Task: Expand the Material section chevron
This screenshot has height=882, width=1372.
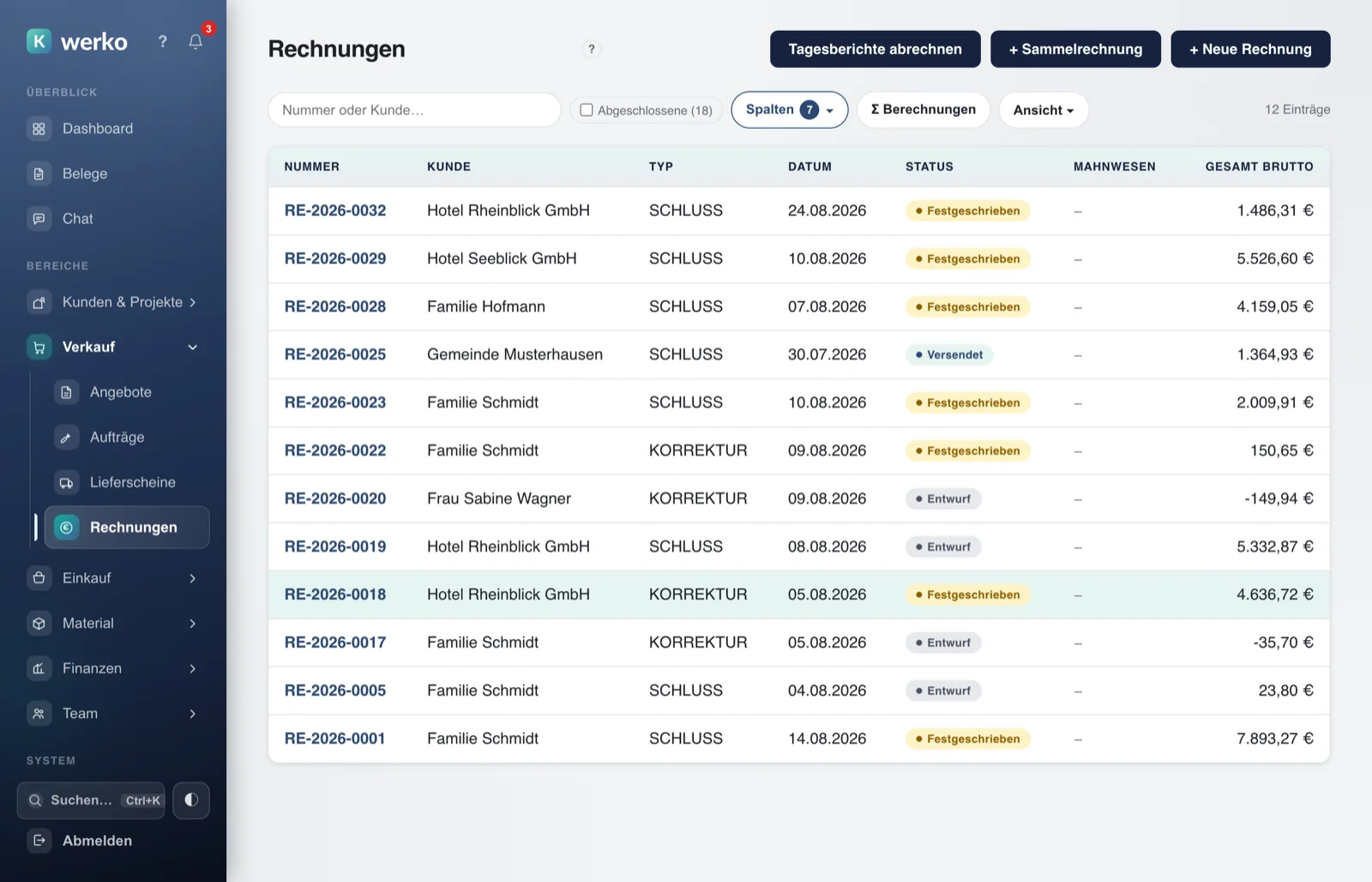Action: (x=193, y=624)
